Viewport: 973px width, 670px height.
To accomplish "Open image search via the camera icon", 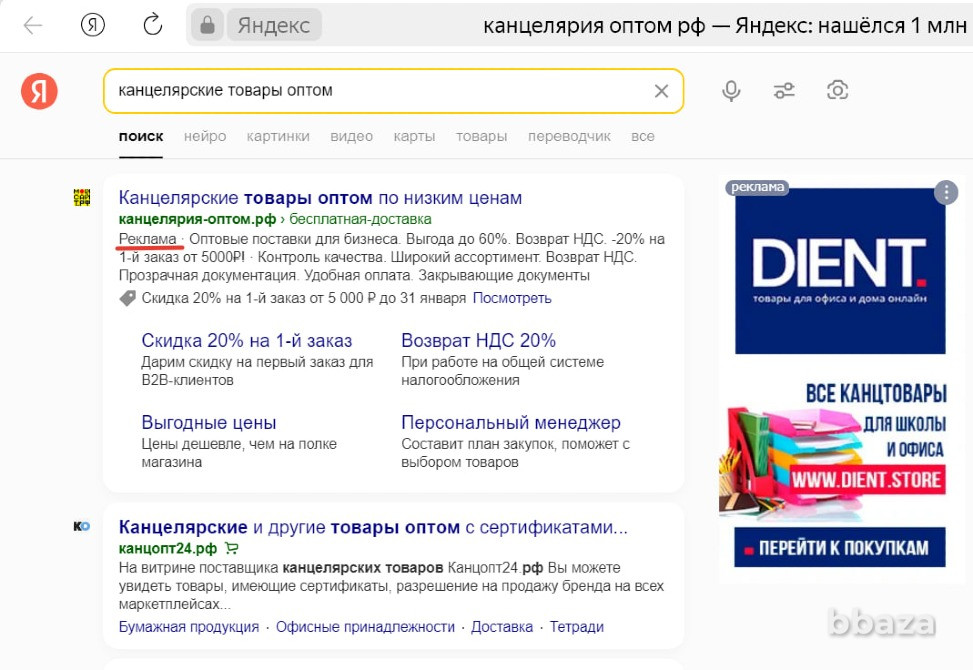I will (x=837, y=90).
